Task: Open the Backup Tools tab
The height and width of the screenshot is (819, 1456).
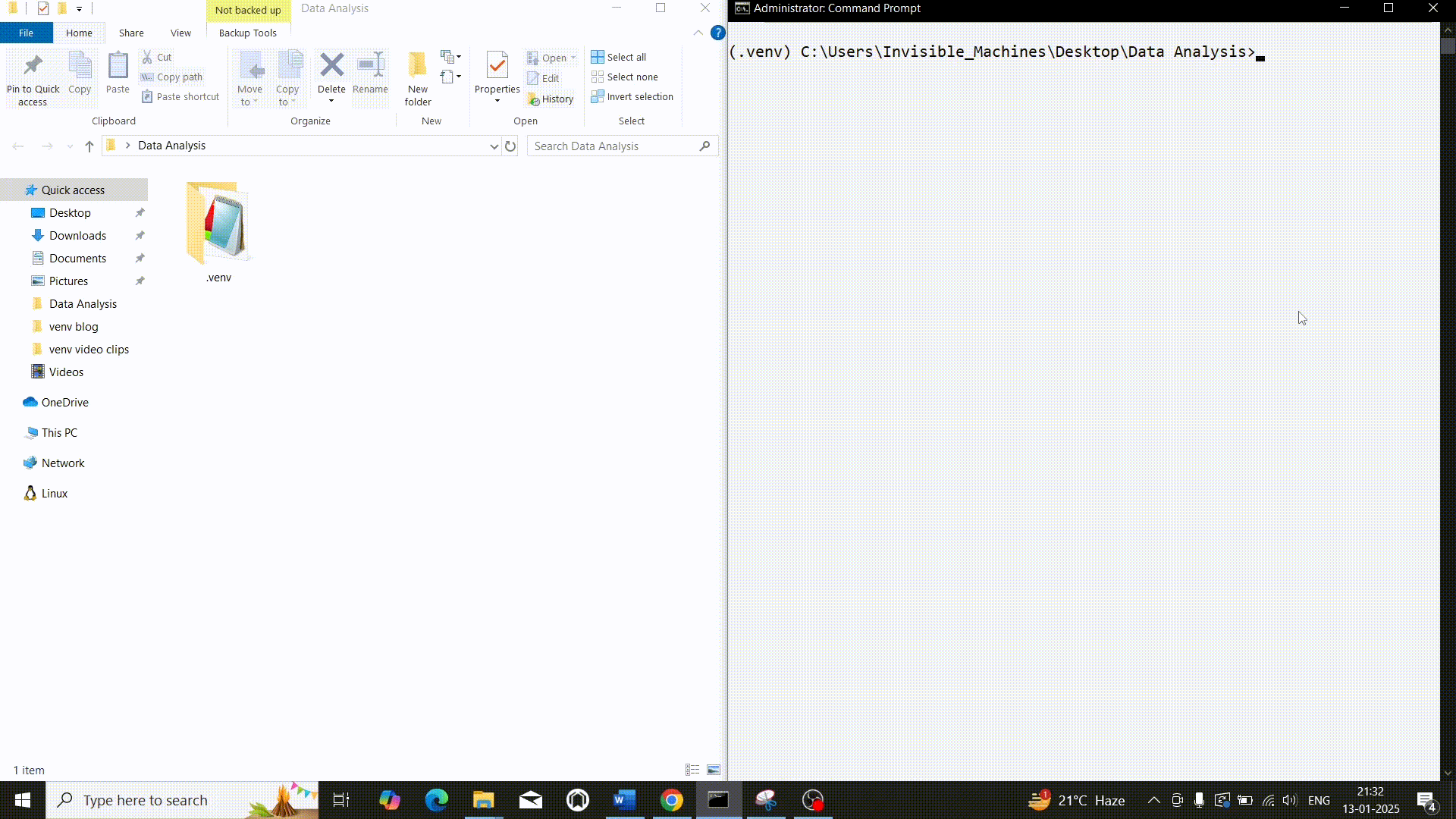Action: pyautogui.click(x=248, y=33)
